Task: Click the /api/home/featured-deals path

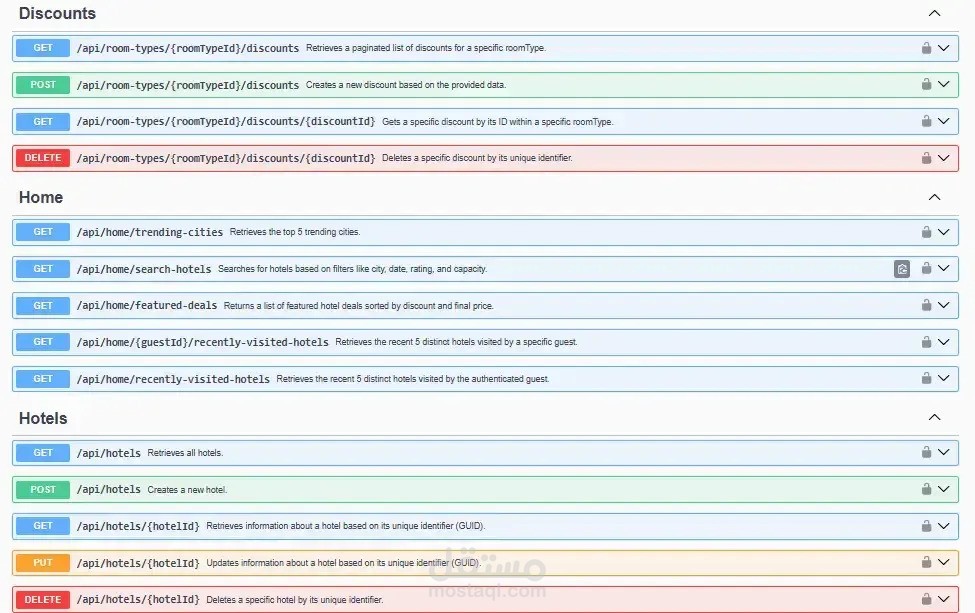Action: coord(147,305)
